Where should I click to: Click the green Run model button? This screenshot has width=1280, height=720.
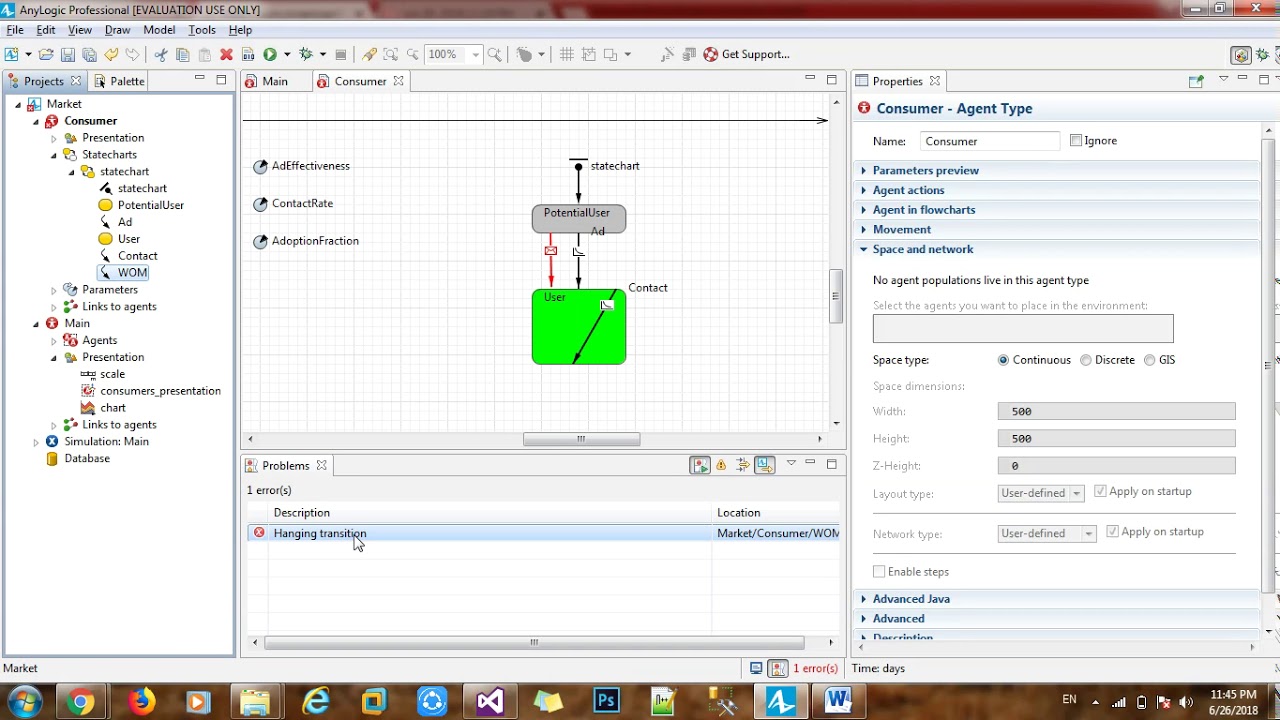[x=270, y=54]
